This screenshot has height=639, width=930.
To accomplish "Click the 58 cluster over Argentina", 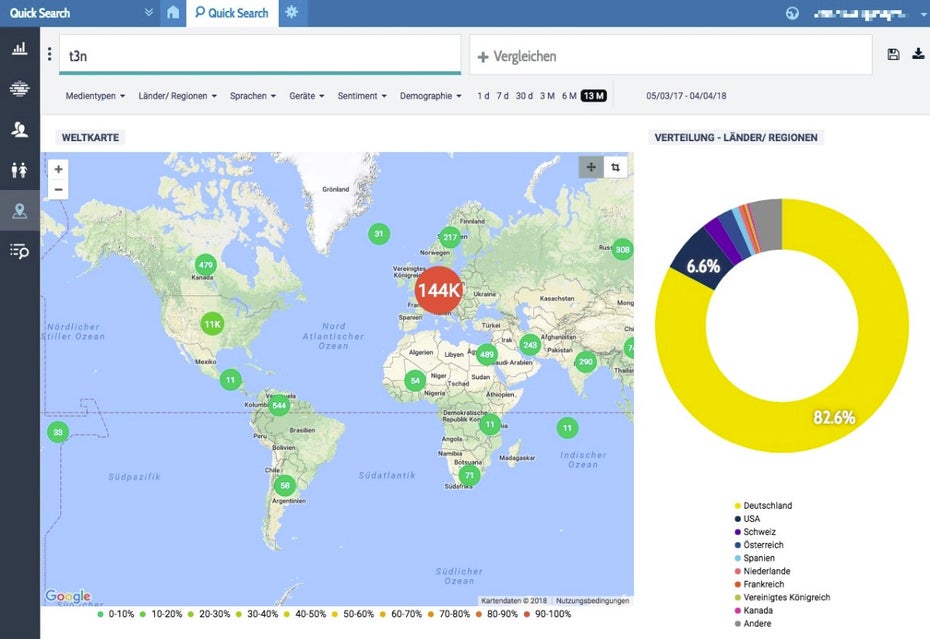I will point(285,485).
